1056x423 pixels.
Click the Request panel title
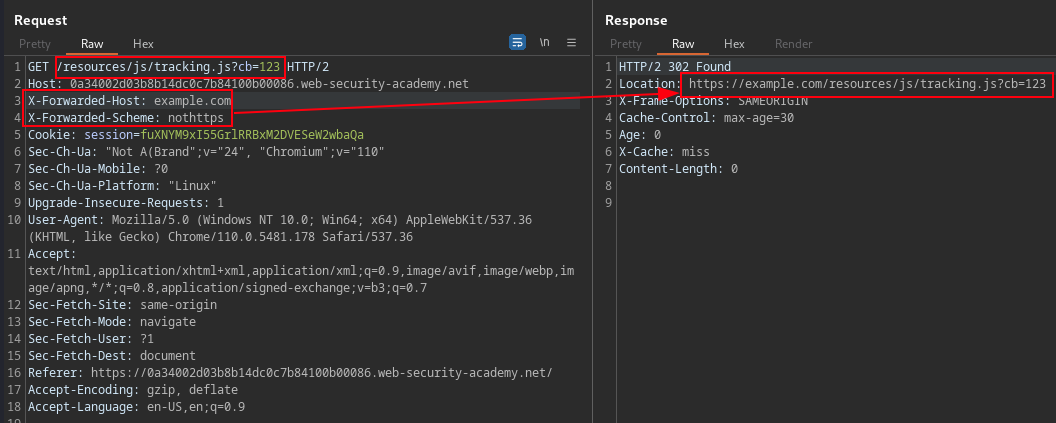[x=40, y=20]
